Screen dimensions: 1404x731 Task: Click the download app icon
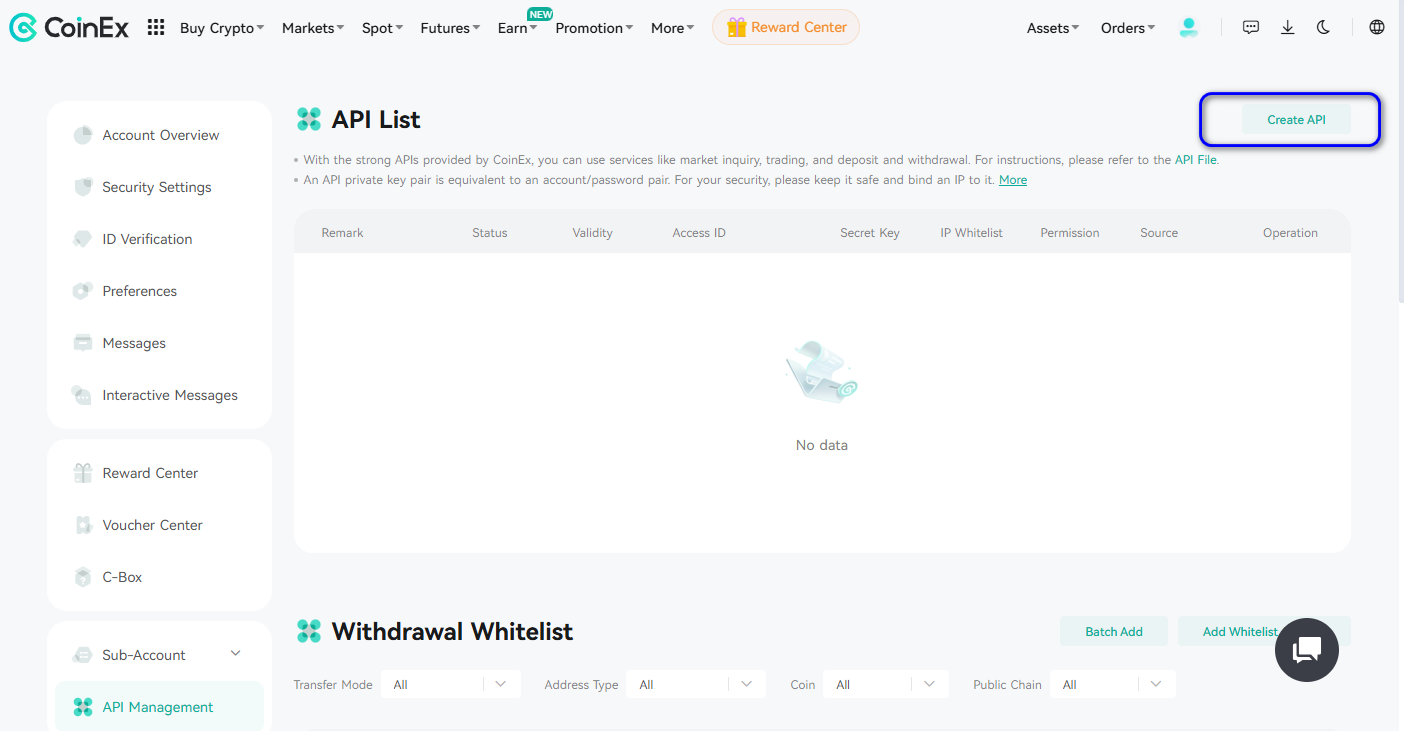click(x=1287, y=28)
